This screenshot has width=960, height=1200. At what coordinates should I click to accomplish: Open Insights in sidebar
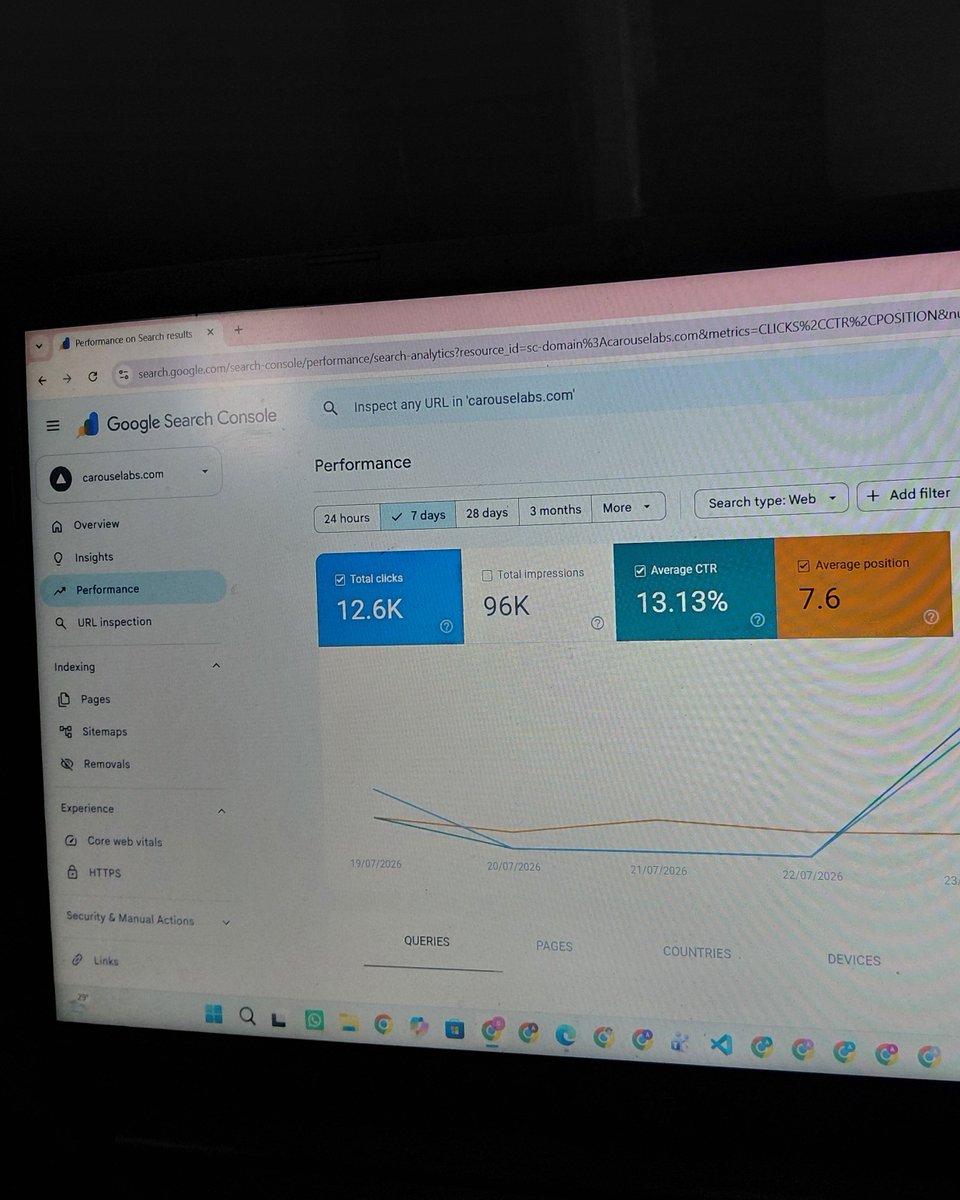click(94, 557)
